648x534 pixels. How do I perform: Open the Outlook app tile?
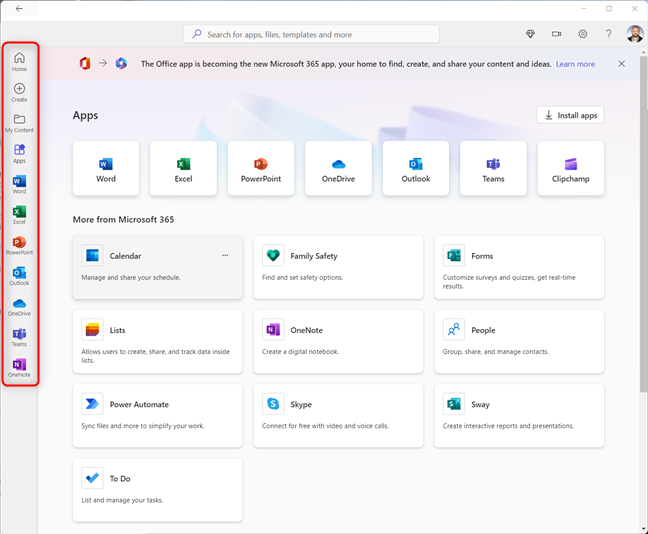coord(416,168)
